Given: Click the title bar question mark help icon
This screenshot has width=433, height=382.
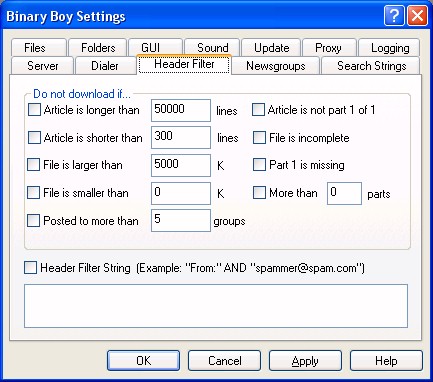Looking at the screenshot, I should (x=394, y=16).
